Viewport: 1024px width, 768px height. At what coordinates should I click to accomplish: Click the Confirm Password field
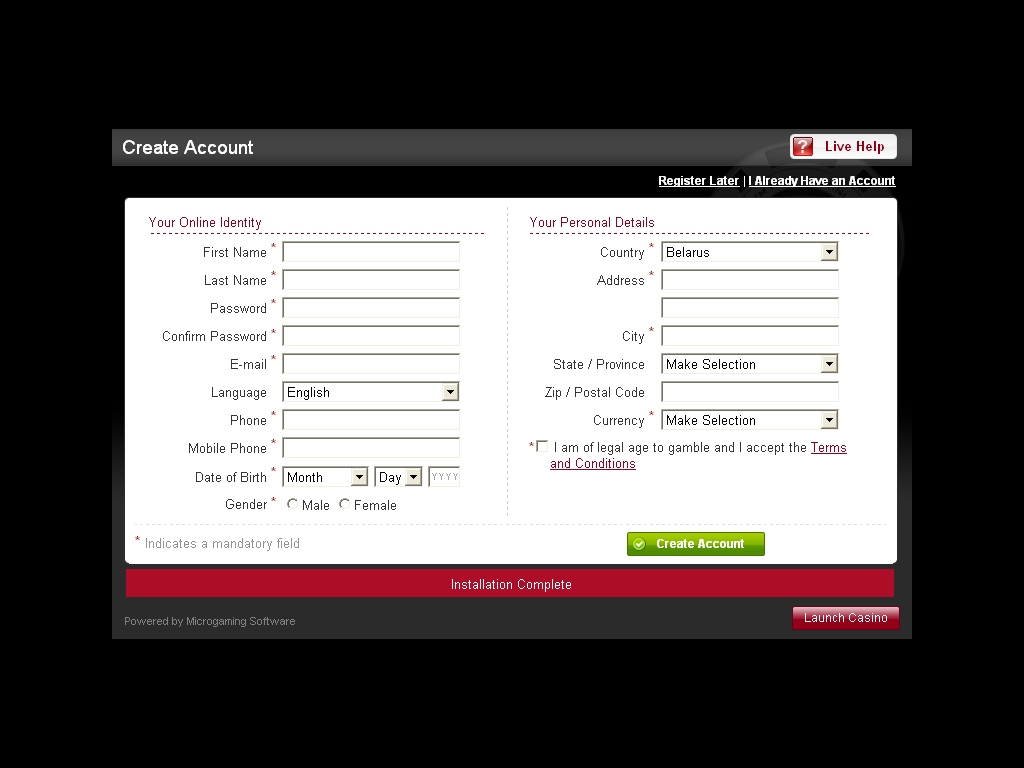click(x=371, y=336)
